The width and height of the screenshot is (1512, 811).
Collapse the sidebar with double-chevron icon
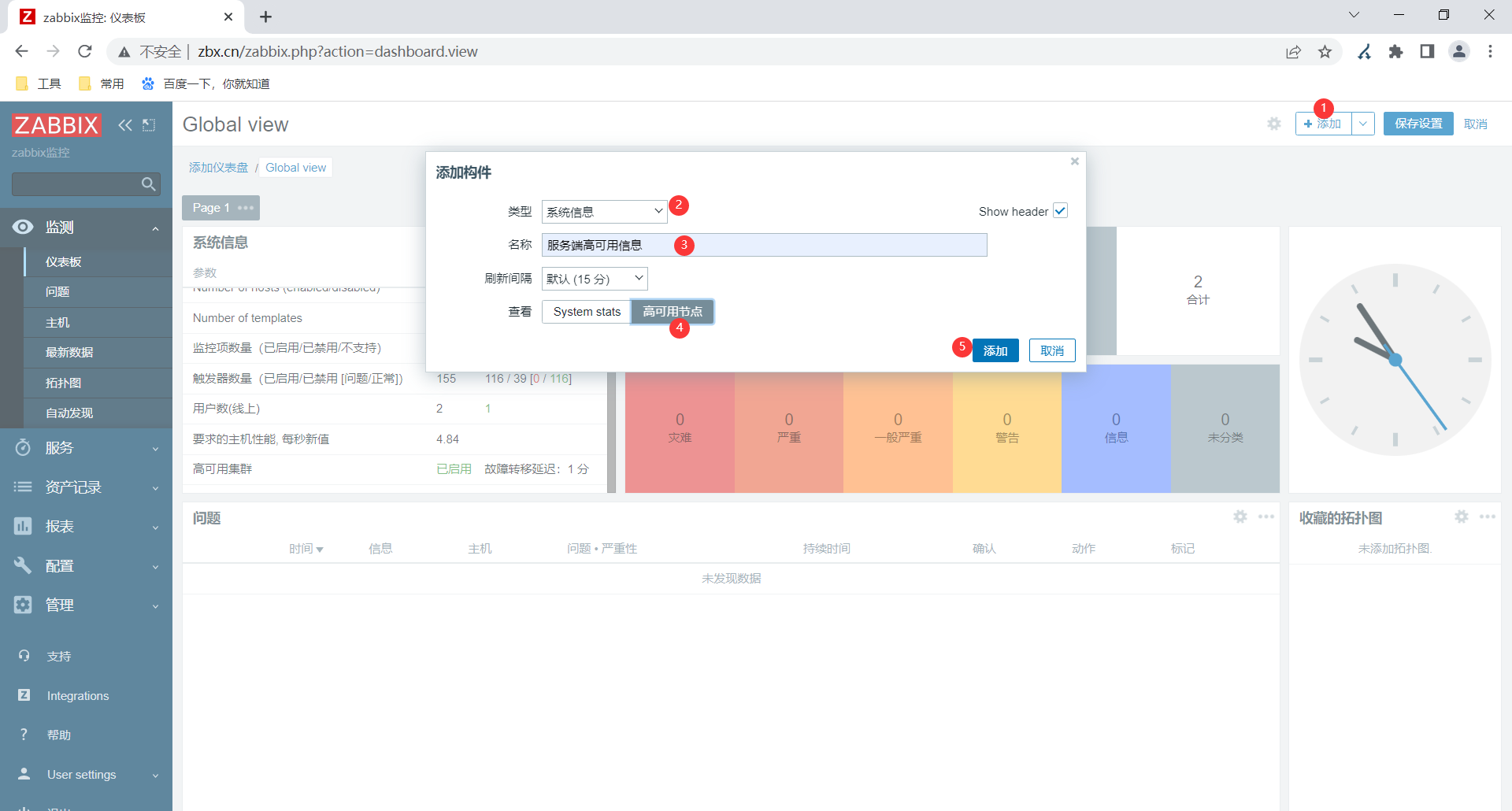125,125
